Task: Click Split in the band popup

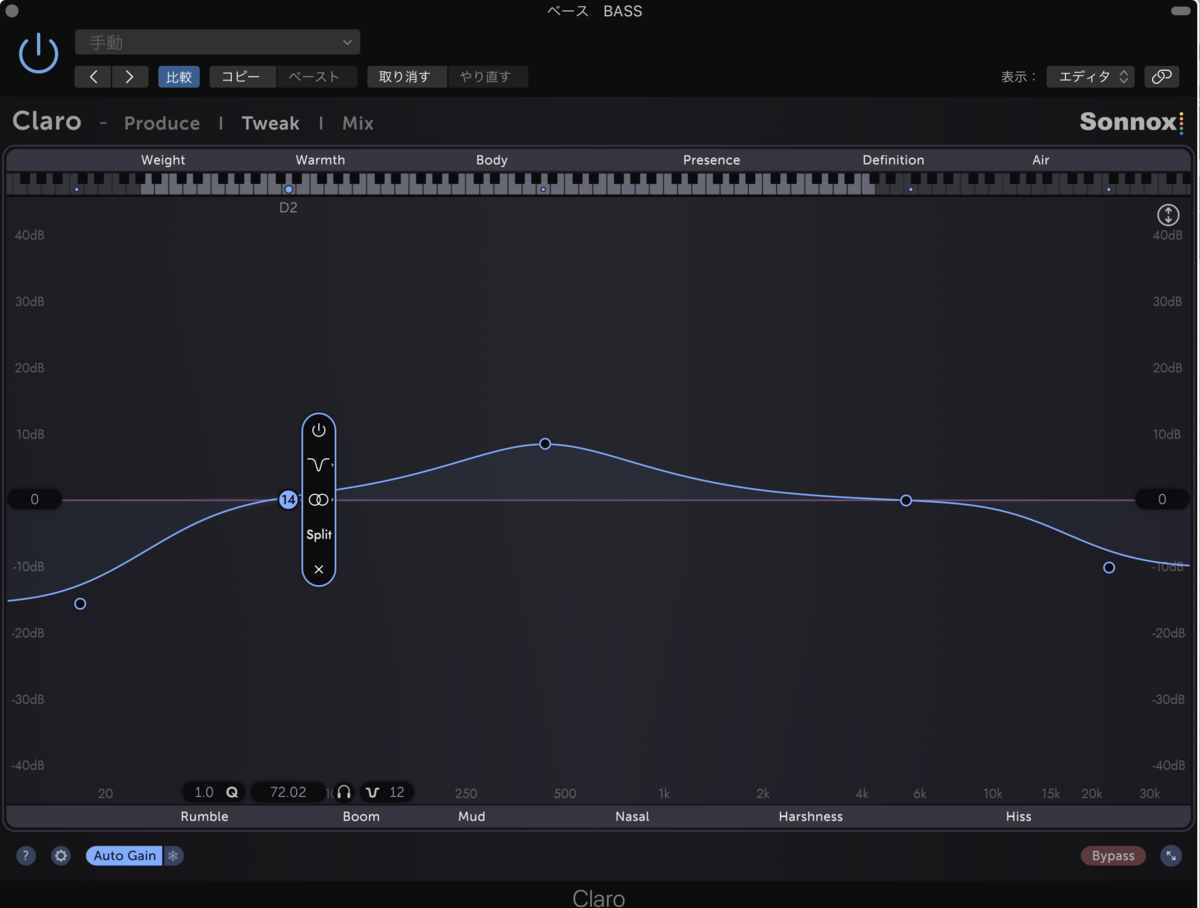Action: click(319, 535)
